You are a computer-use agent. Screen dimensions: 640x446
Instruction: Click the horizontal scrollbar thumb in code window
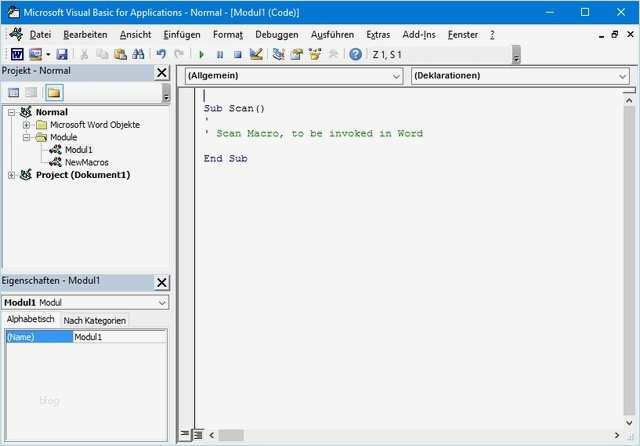point(231,435)
